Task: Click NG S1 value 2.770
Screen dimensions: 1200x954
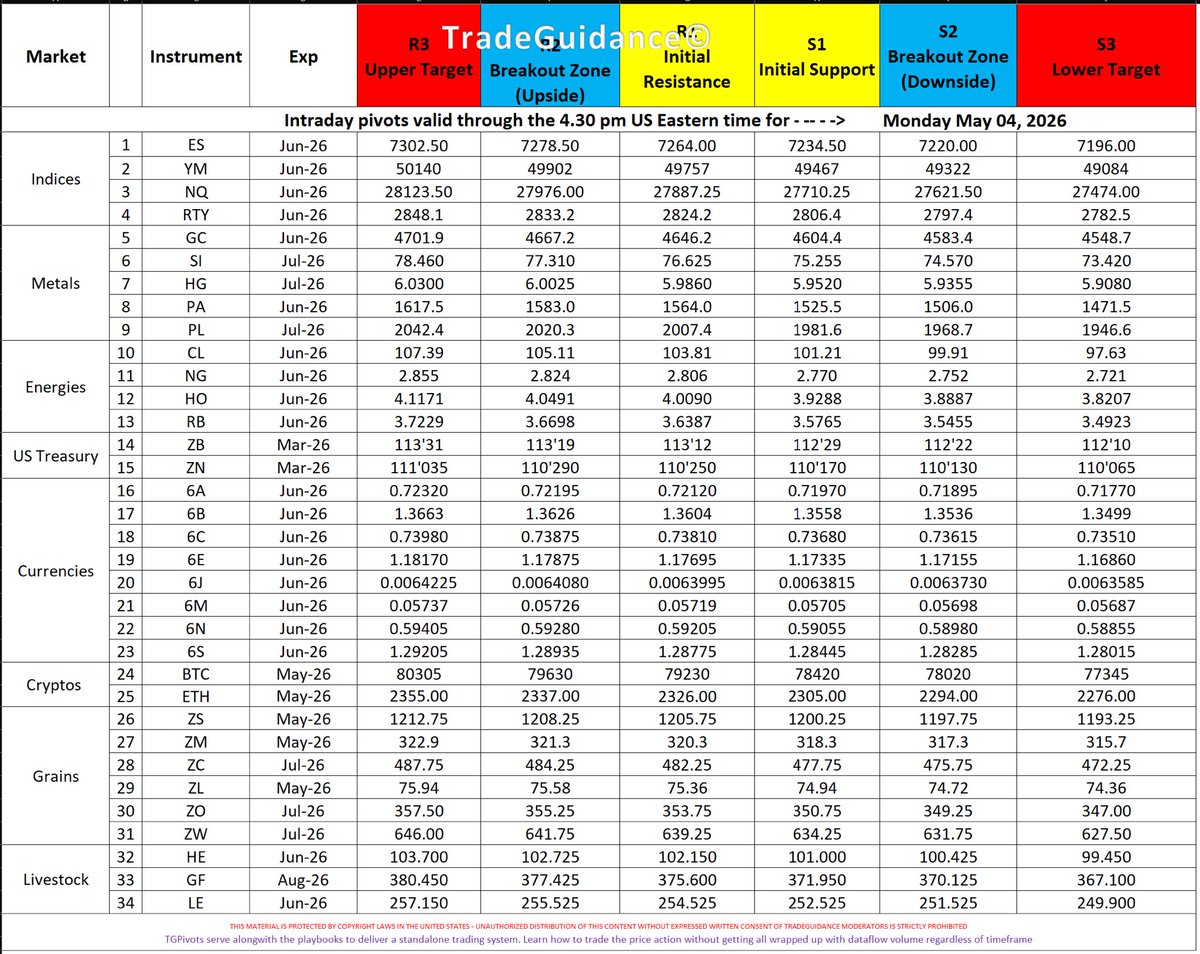Action: coord(816,375)
